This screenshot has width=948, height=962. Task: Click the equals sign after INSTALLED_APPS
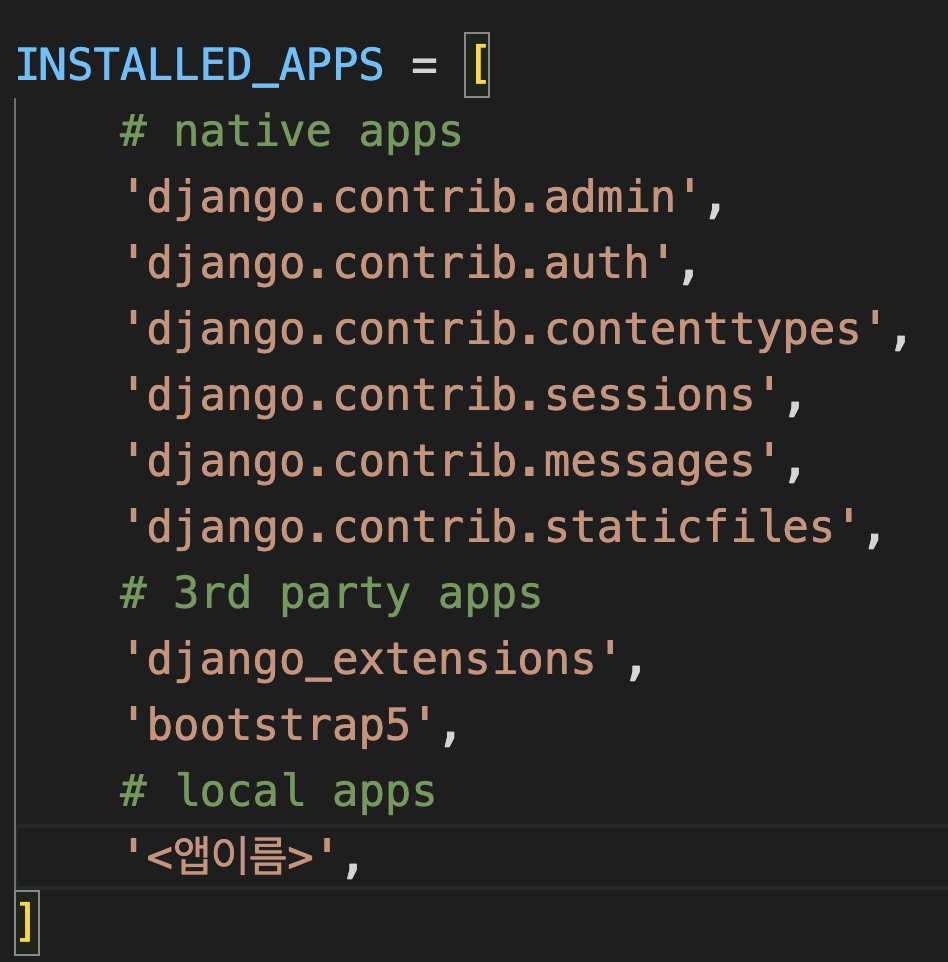pos(425,66)
